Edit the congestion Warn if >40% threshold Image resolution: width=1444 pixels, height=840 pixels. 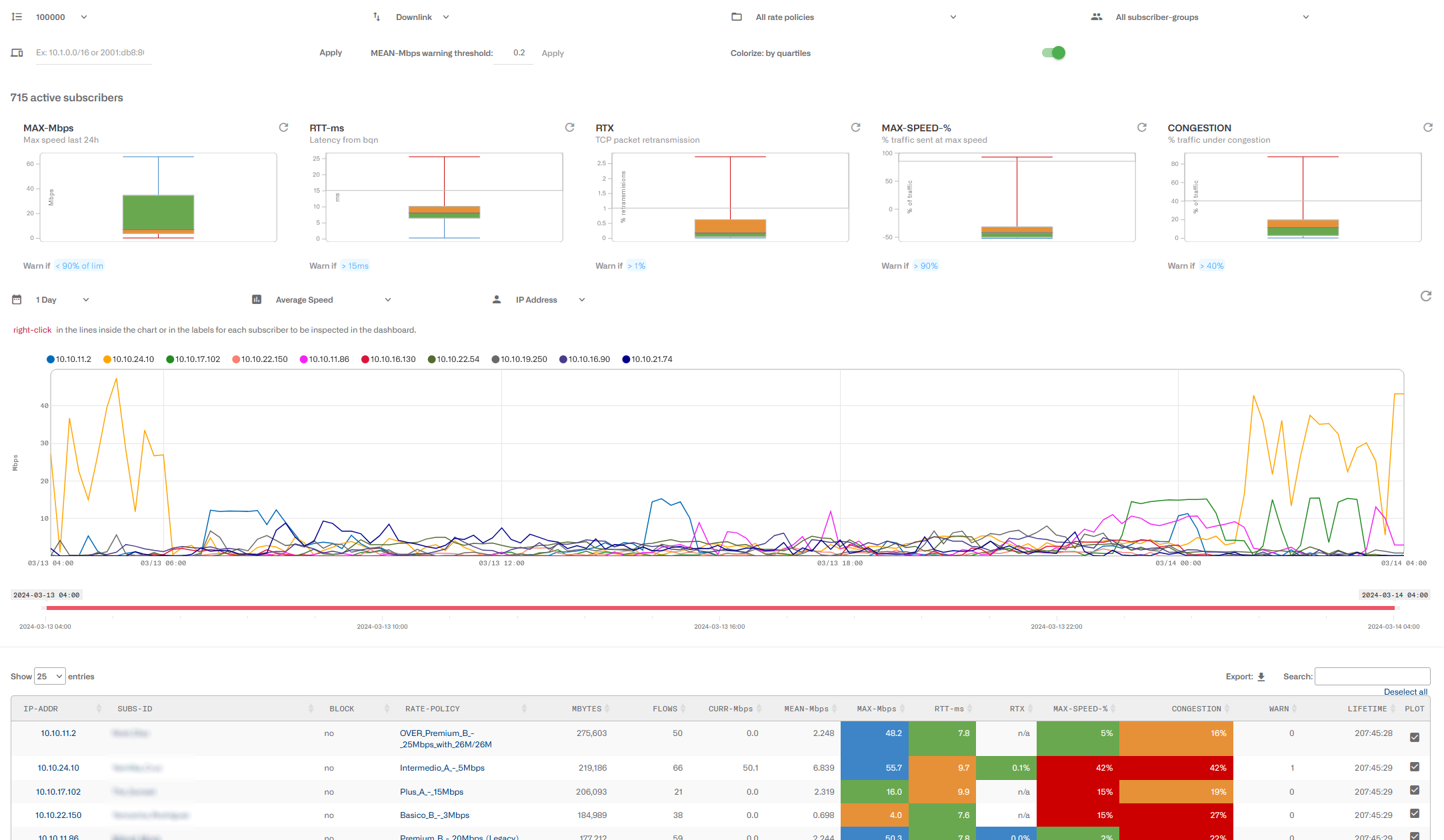(1213, 265)
